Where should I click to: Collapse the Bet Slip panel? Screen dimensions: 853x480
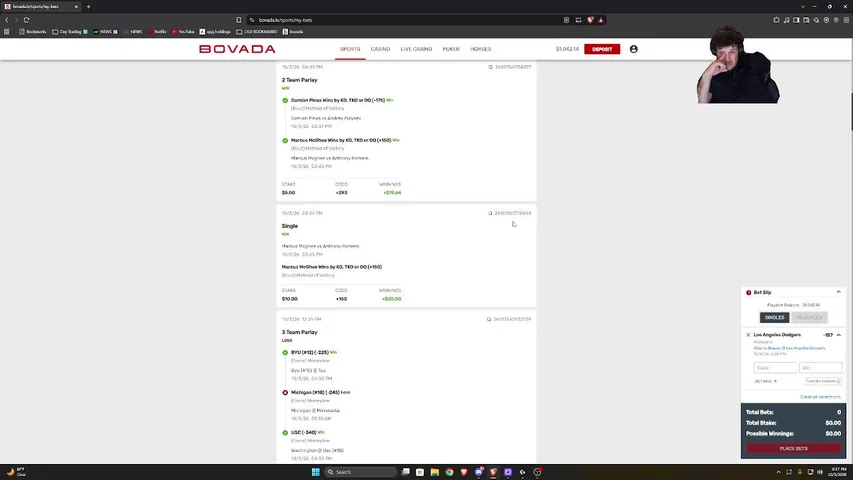tap(838, 292)
